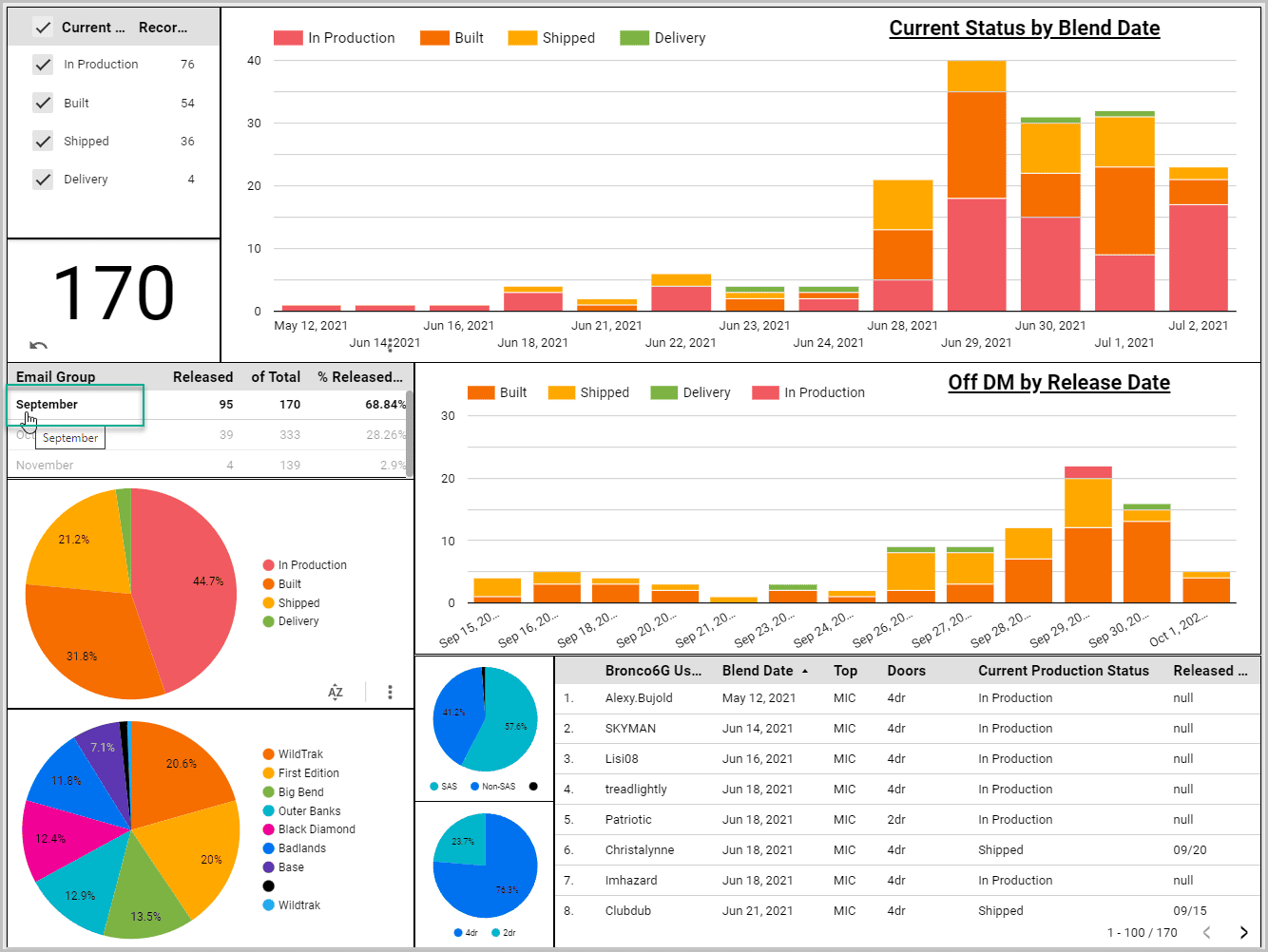
Task: Toggle the select-all checkbox in filter header
Action: coord(43,28)
